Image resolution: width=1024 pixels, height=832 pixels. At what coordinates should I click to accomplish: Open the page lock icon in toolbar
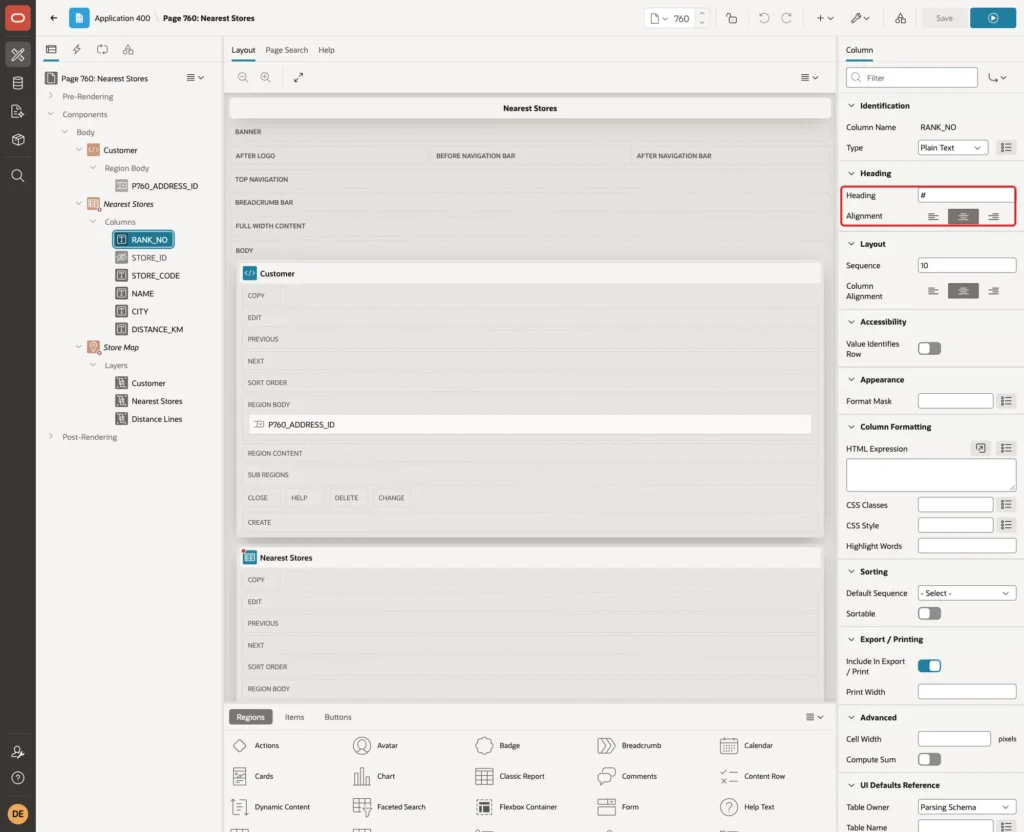731,18
